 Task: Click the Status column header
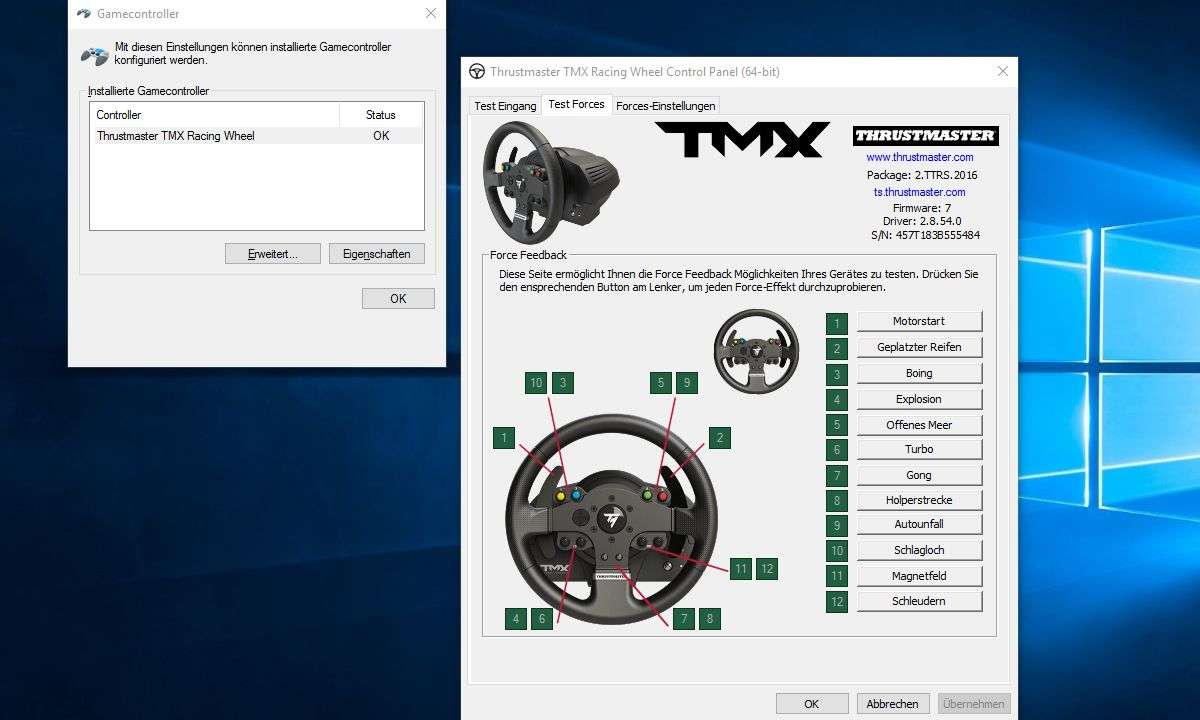click(381, 115)
